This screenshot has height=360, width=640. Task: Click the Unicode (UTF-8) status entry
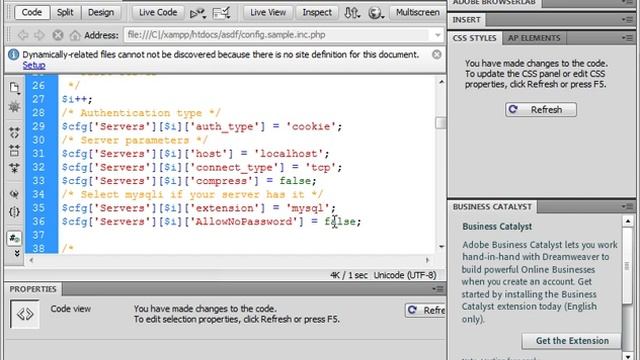point(405,275)
